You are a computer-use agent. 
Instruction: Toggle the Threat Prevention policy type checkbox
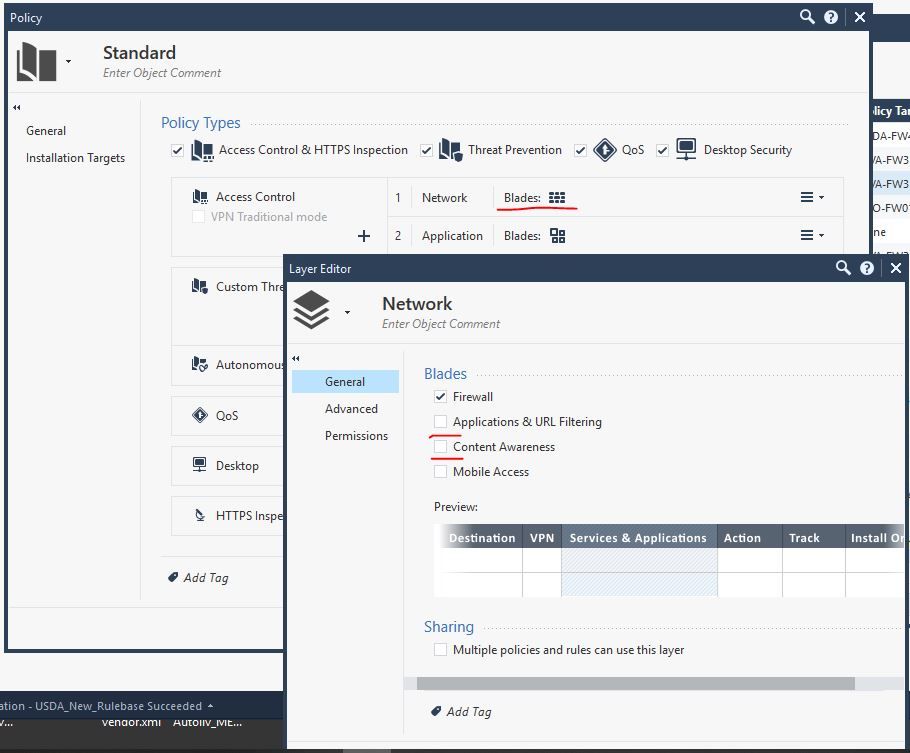coord(427,151)
